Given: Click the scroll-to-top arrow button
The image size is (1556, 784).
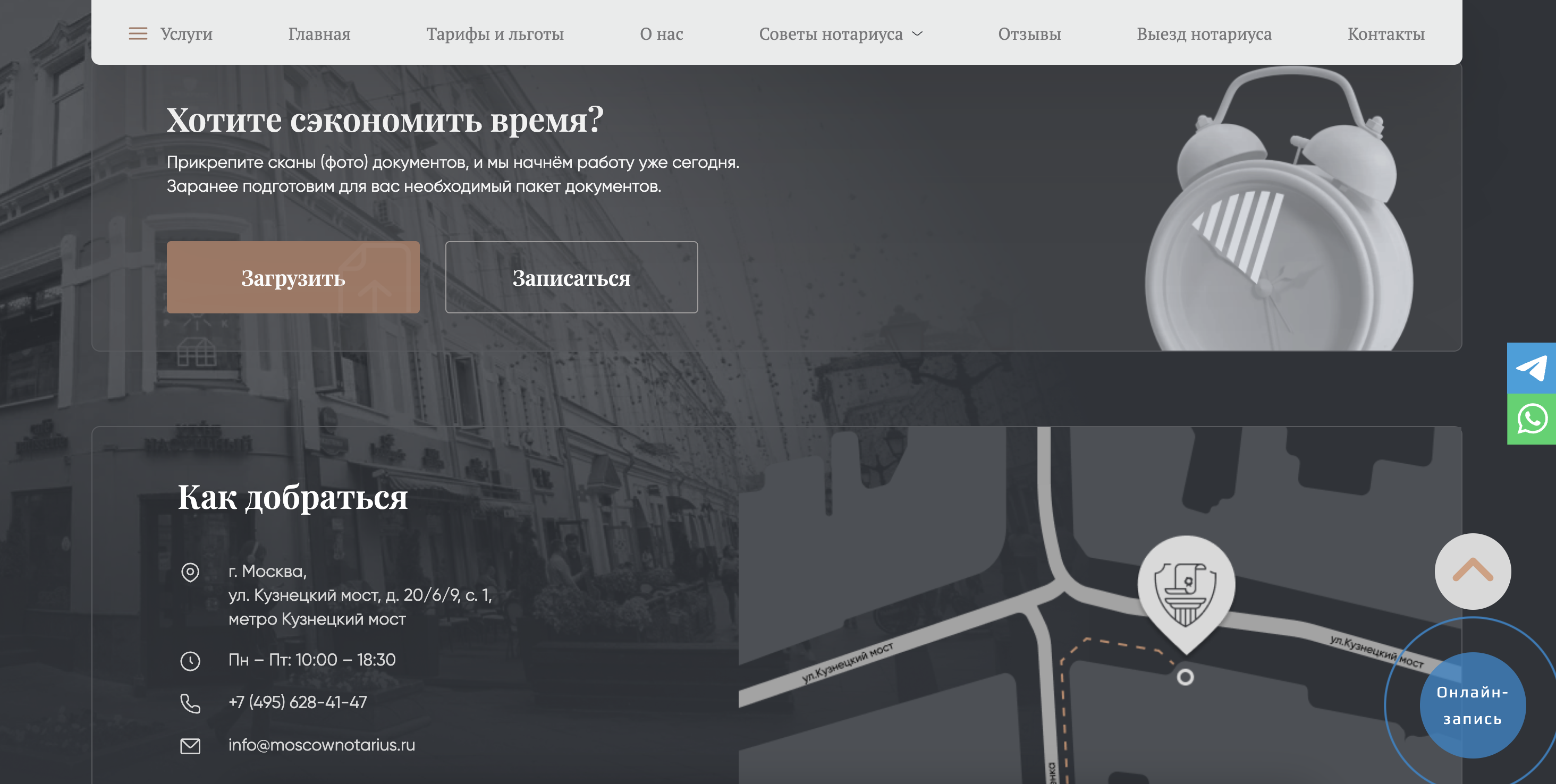Looking at the screenshot, I should [1472, 571].
